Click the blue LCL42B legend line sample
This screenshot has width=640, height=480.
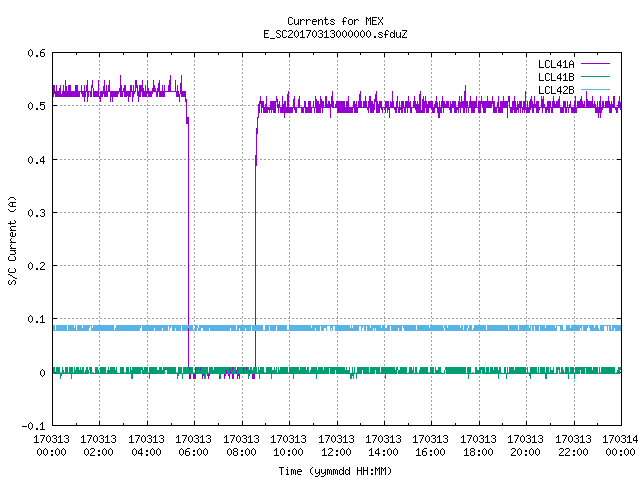tap(595, 89)
